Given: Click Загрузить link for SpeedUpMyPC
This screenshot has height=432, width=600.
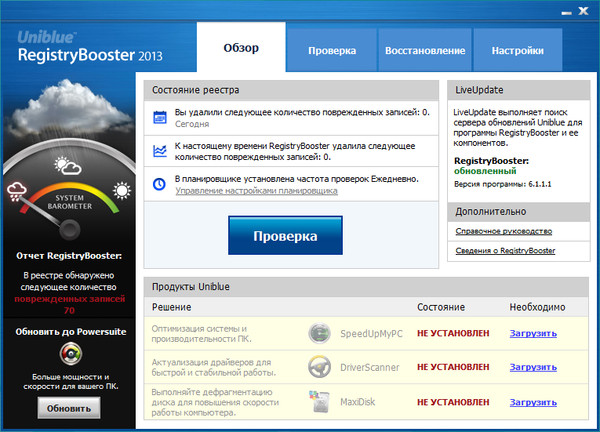Looking at the screenshot, I should pos(533,334).
